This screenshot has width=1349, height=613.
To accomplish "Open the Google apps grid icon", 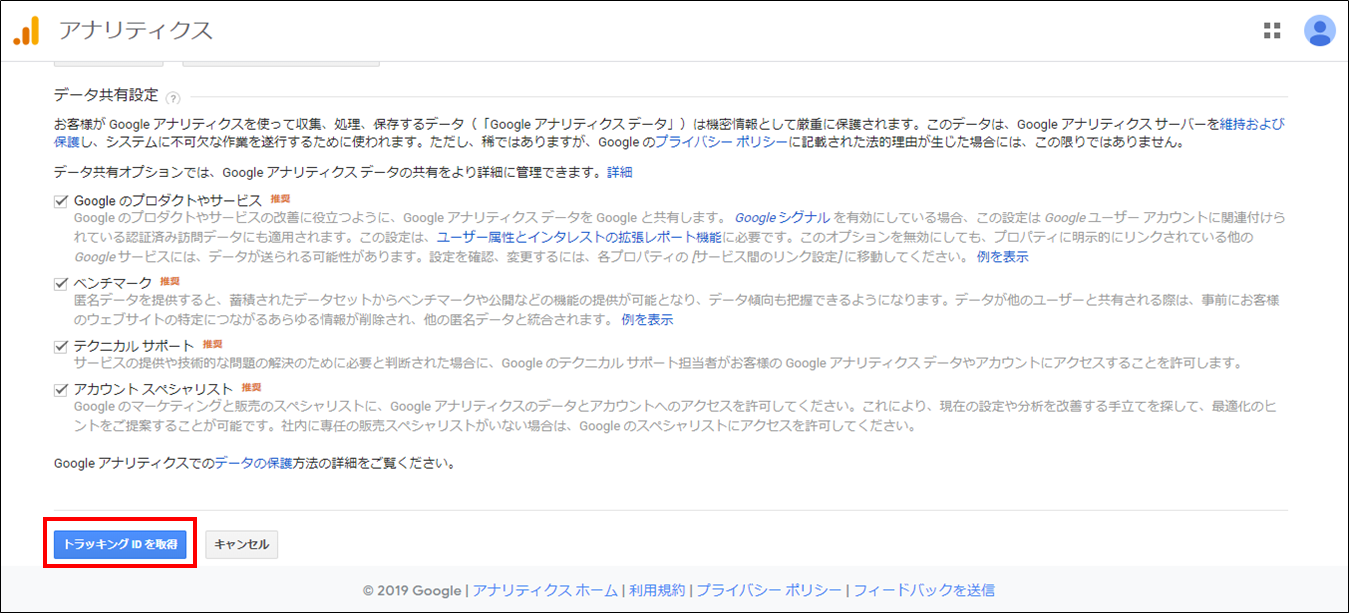I will pyautogui.click(x=1272, y=30).
